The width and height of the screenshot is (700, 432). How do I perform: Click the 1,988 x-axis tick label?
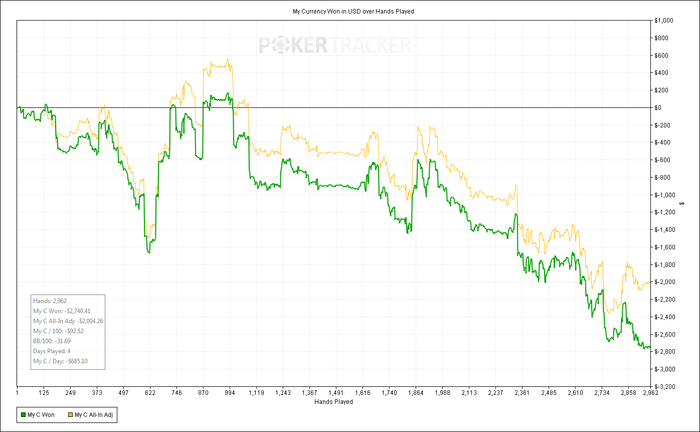tap(442, 393)
